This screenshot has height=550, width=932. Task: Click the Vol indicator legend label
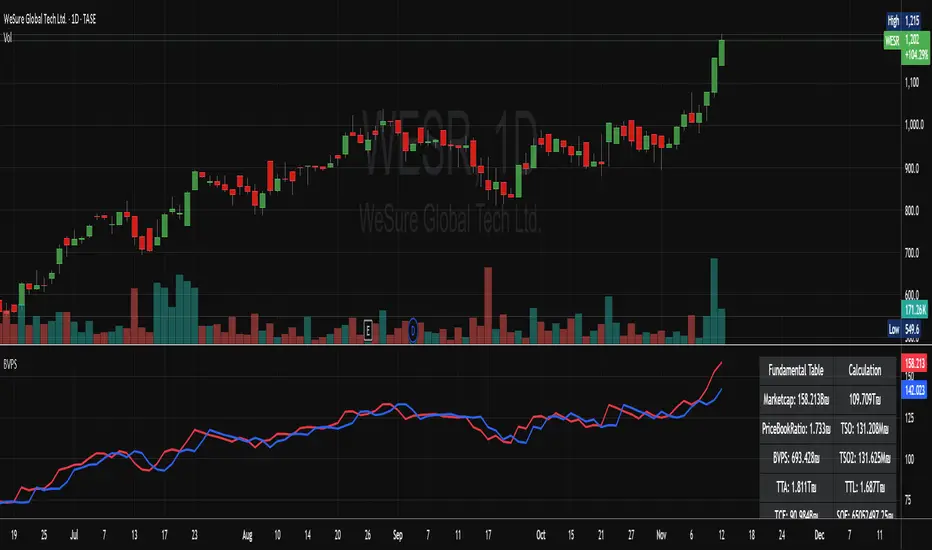[x=8, y=38]
